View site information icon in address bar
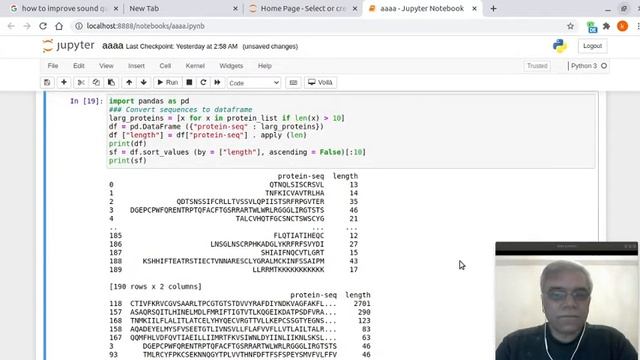Image resolution: width=640 pixels, height=360 pixels. pos(78,26)
